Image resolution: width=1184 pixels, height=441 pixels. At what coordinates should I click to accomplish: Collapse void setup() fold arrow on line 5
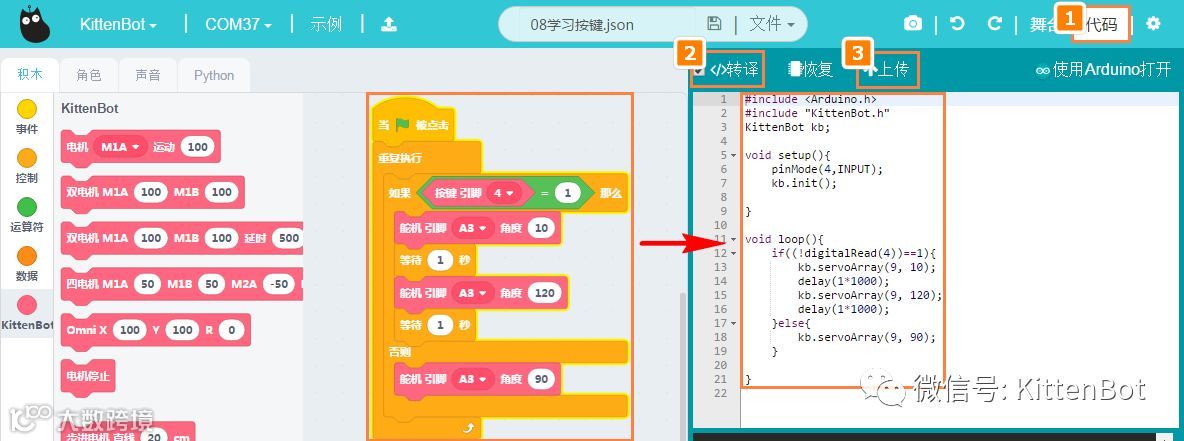(x=735, y=156)
